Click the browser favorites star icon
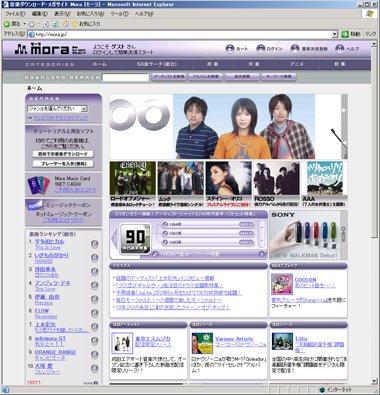The width and height of the screenshot is (380, 395). [75, 24]
